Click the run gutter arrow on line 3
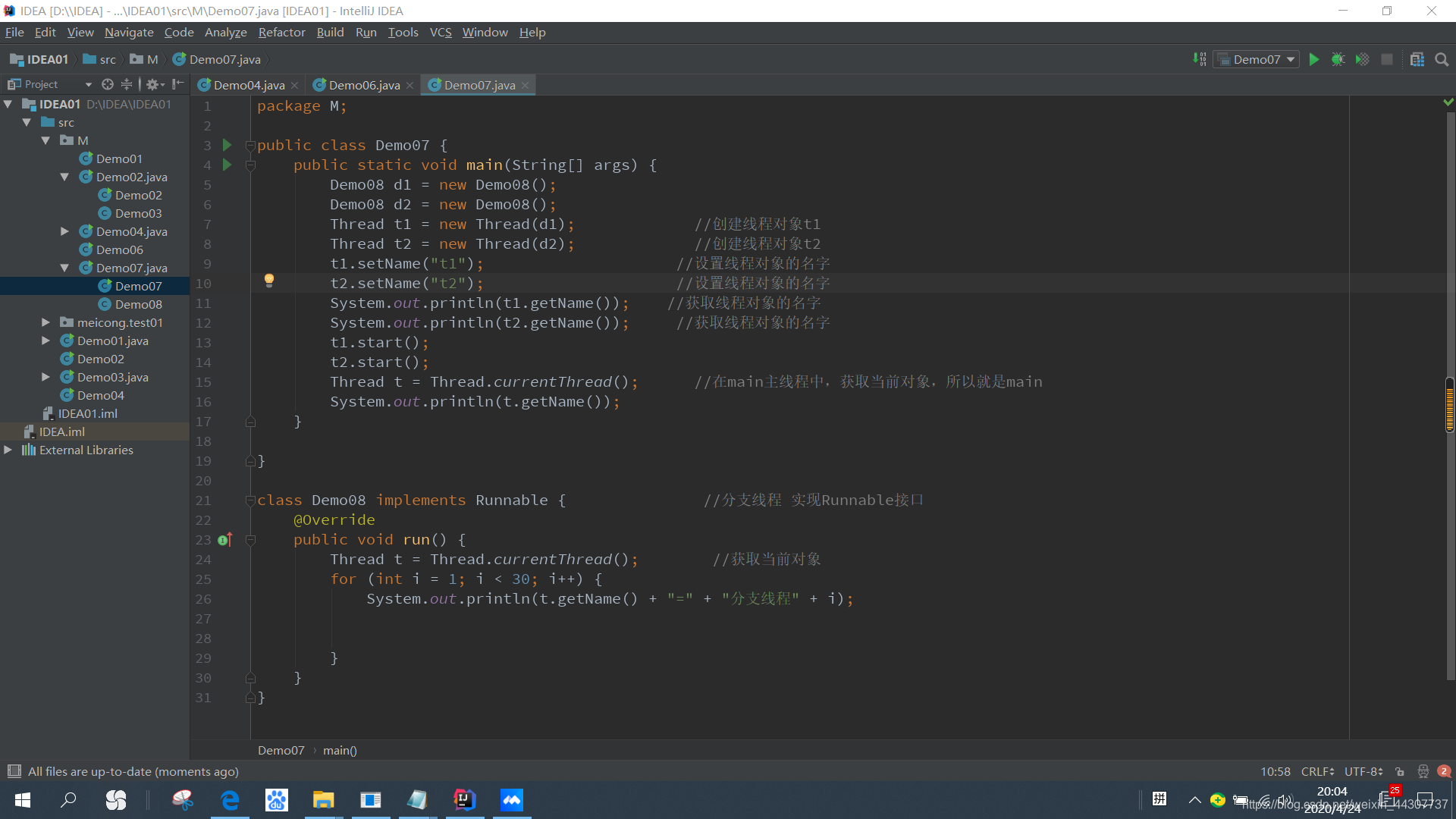 point(227,145)
